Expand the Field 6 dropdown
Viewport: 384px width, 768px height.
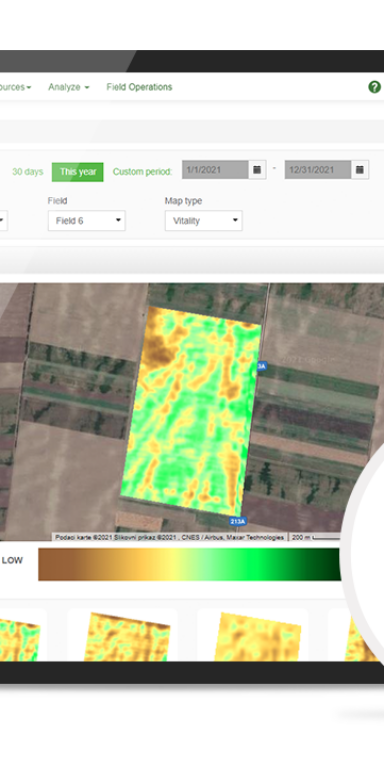click(87, 221)
